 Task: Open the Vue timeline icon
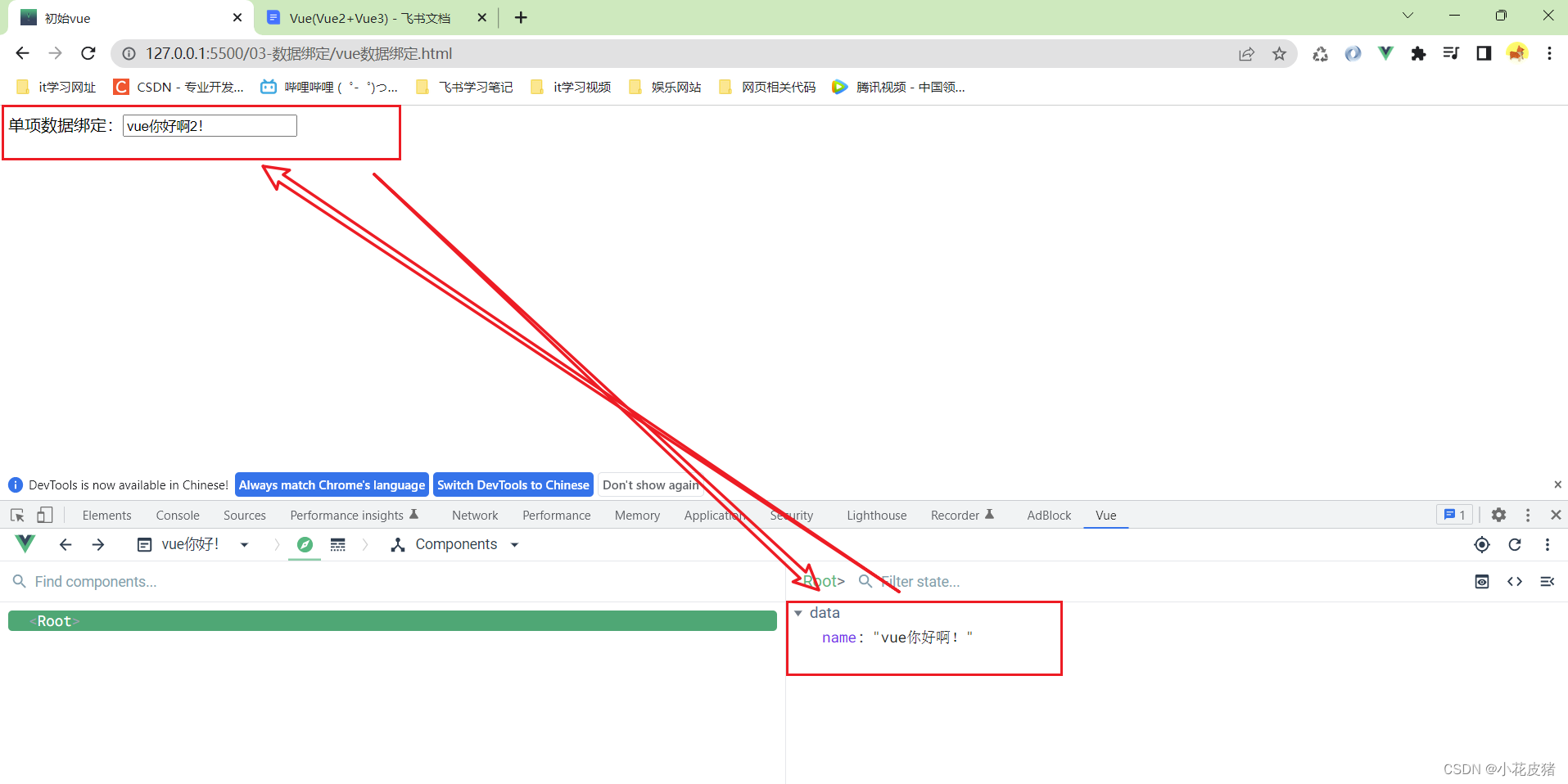[337, 544]
